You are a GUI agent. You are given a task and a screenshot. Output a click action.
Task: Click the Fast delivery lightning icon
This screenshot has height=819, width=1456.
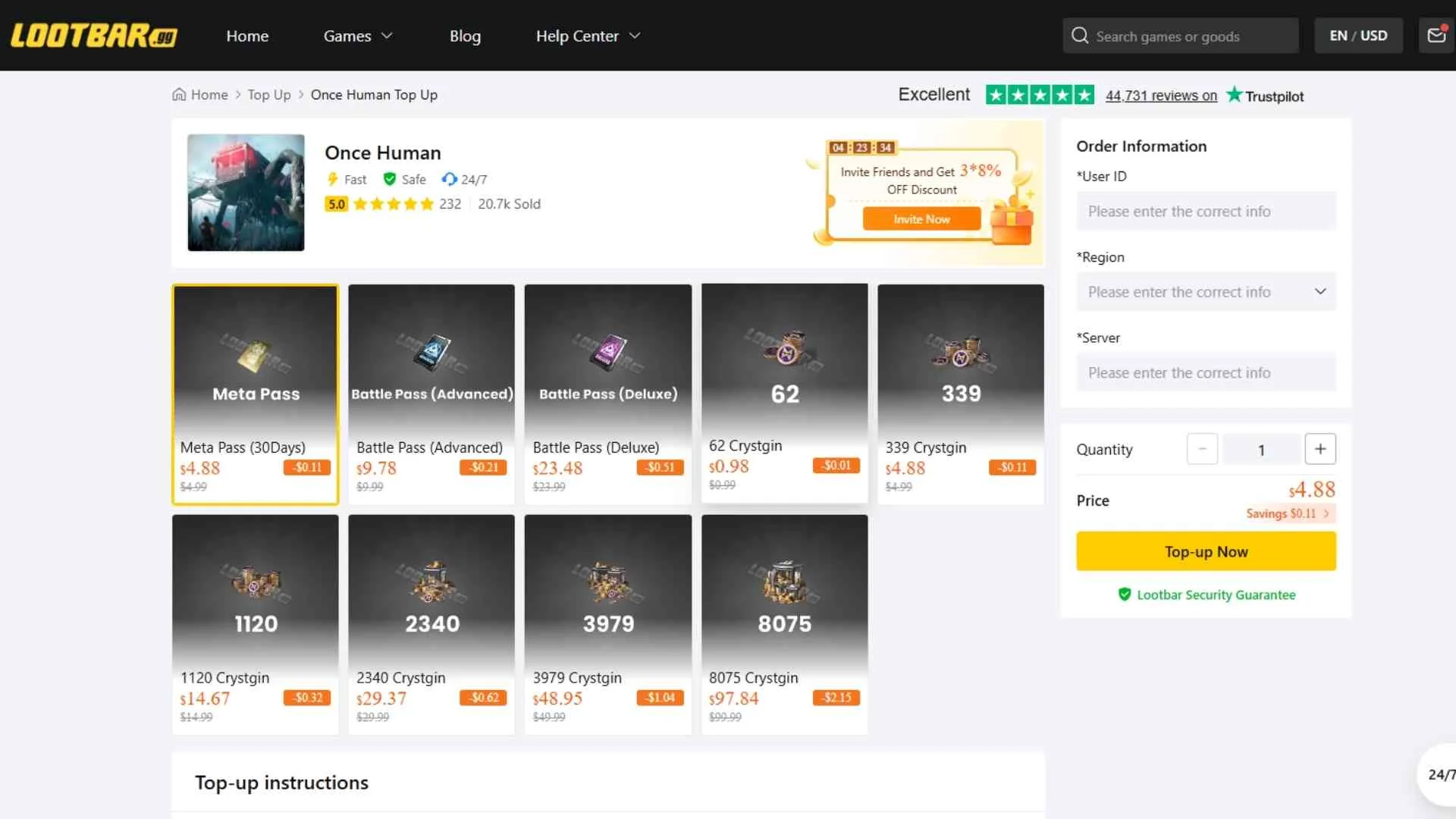tap(332, 179)
